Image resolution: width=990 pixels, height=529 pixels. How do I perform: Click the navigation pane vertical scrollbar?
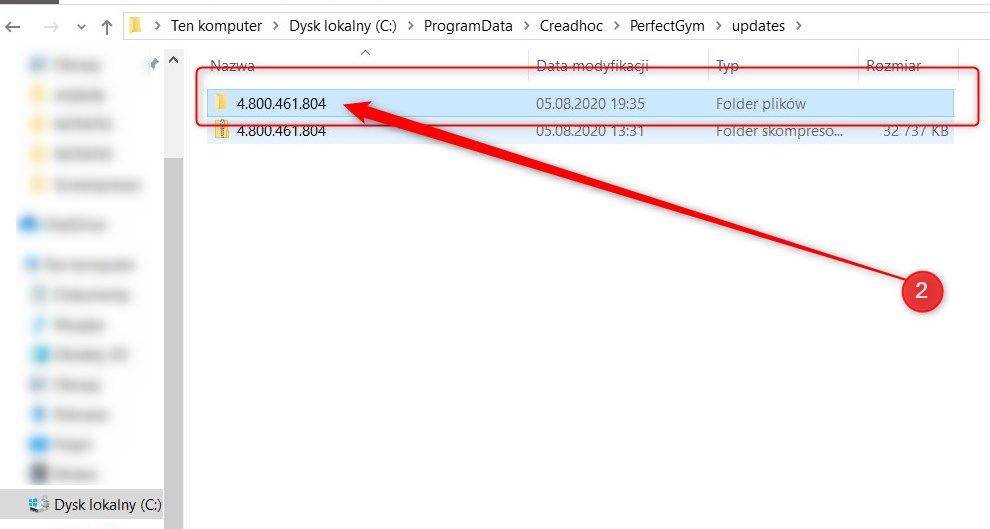point(174,300)
